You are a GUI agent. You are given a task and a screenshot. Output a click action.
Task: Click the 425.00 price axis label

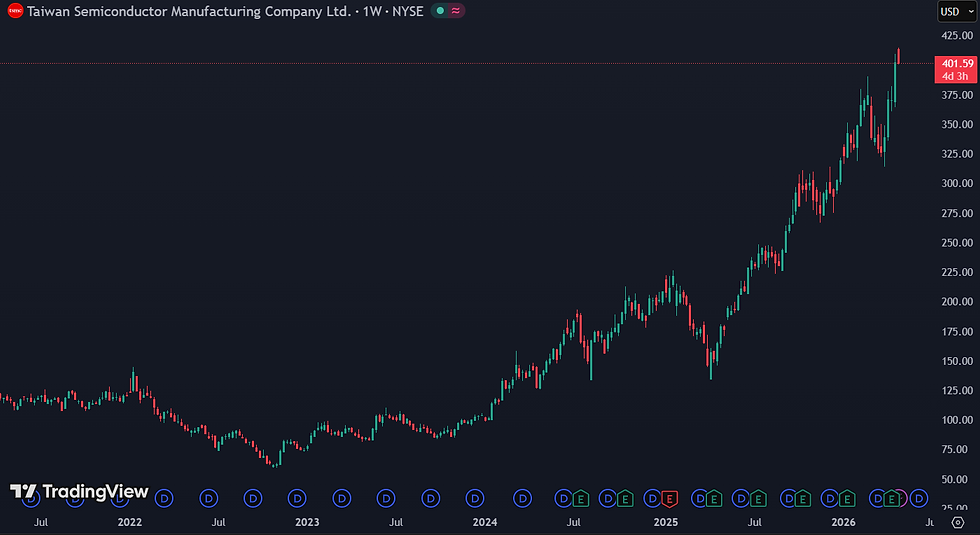957,36
